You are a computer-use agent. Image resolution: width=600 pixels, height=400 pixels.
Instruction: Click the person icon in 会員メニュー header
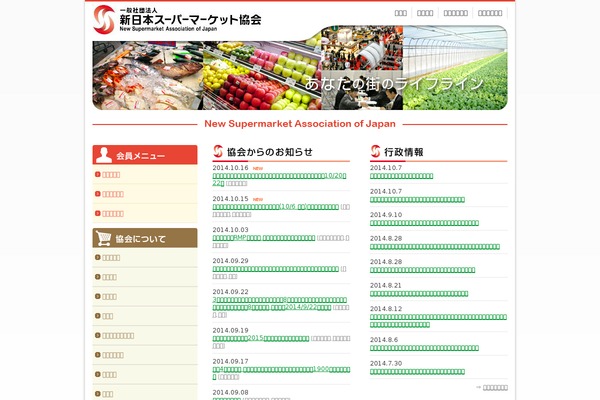tap(104, 155)
